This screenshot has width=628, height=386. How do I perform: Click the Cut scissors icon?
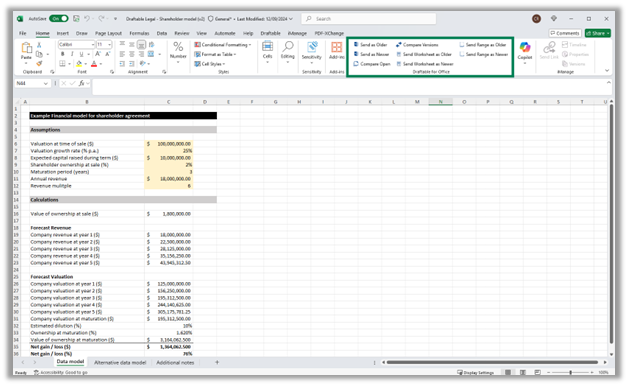tap(39, 45)
